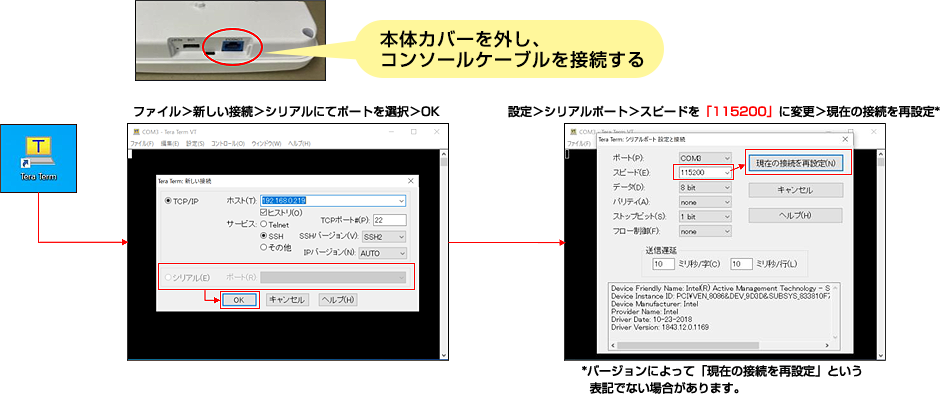Open the SSHバージョン dropdown
The height and width of the screenshot is (394, 940).
point(384,237)
